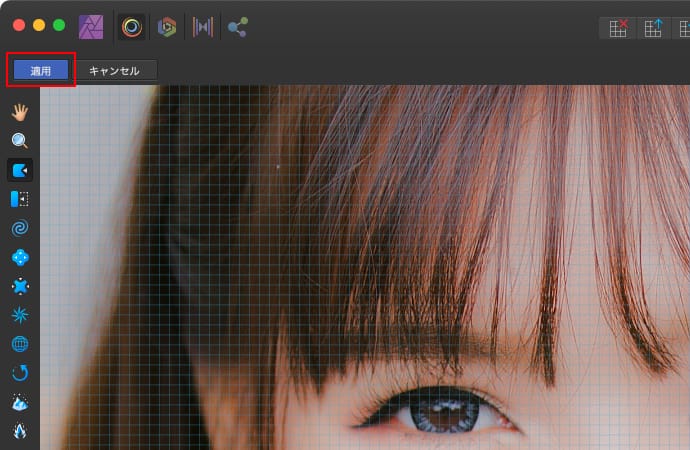Select the Liquify Push Forward tool

tap(20, 170)
